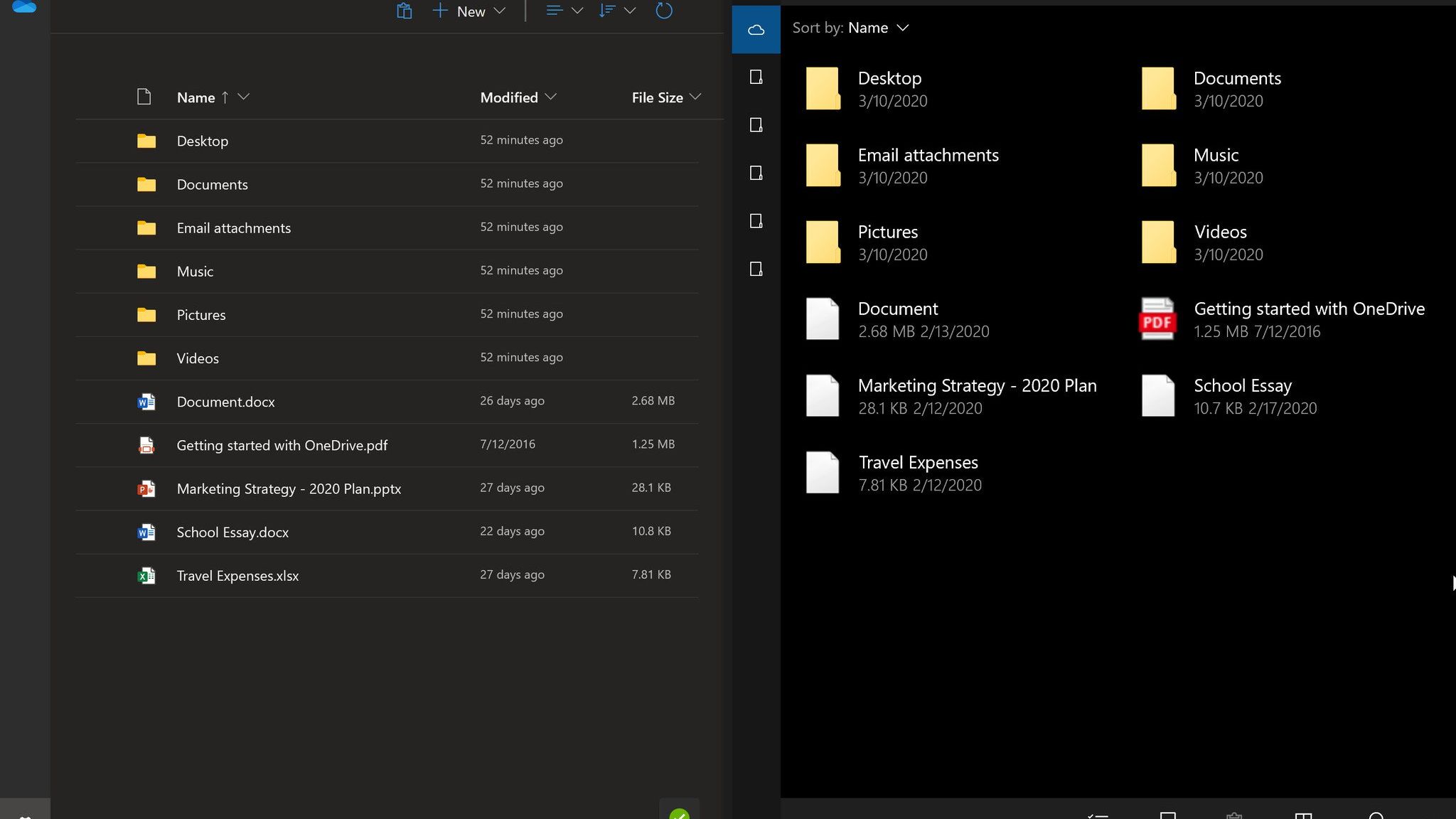
Task: Click the Name column header
Action: [x=196, y=97]
